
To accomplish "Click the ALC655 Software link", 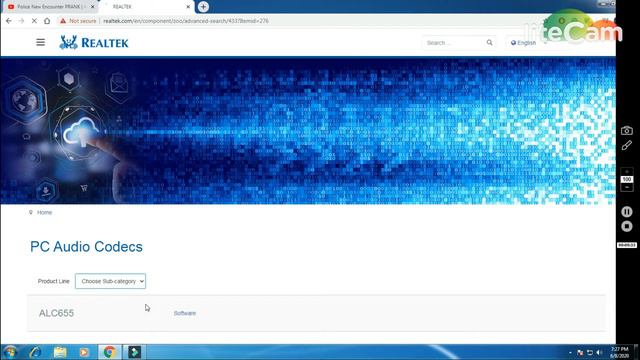I will pos(185,313).
